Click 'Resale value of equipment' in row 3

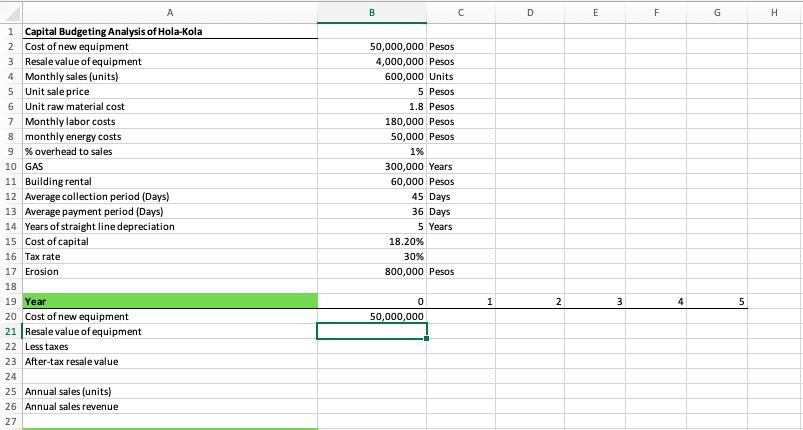(170, 61)
